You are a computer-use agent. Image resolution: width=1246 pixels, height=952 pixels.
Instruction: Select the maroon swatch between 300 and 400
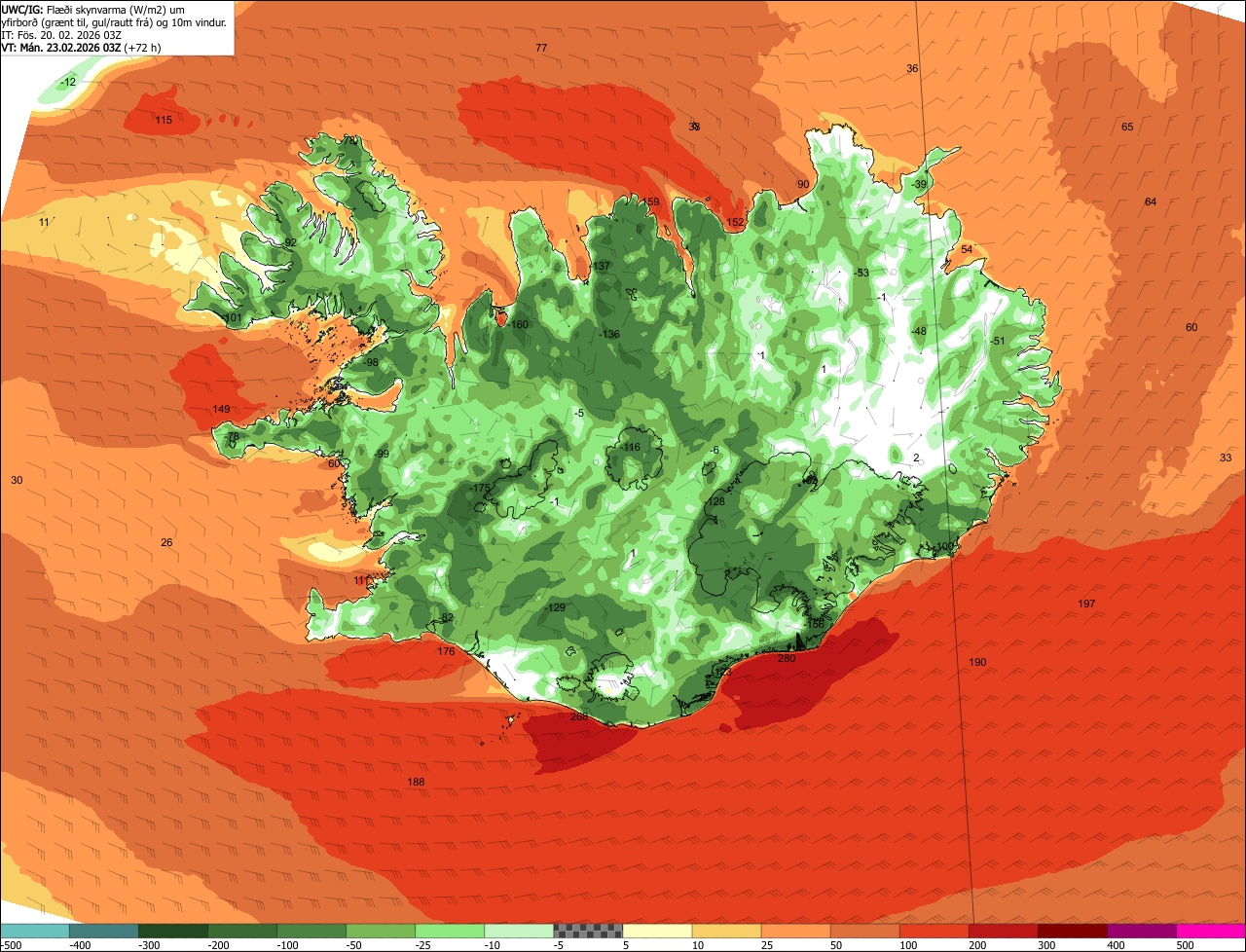(1072, 931)
